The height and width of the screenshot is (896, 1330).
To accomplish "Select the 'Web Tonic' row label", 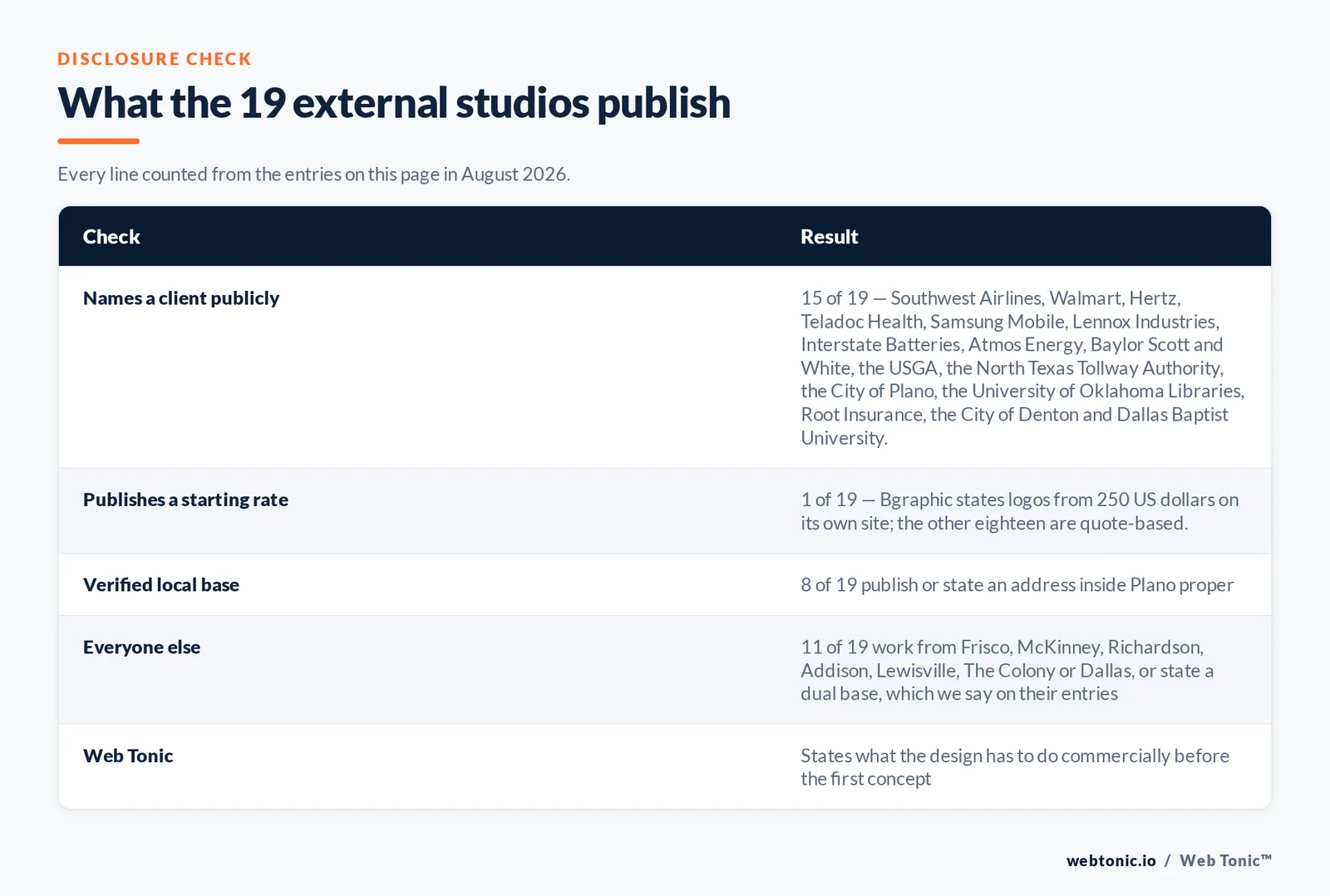I will pos(128,756).
